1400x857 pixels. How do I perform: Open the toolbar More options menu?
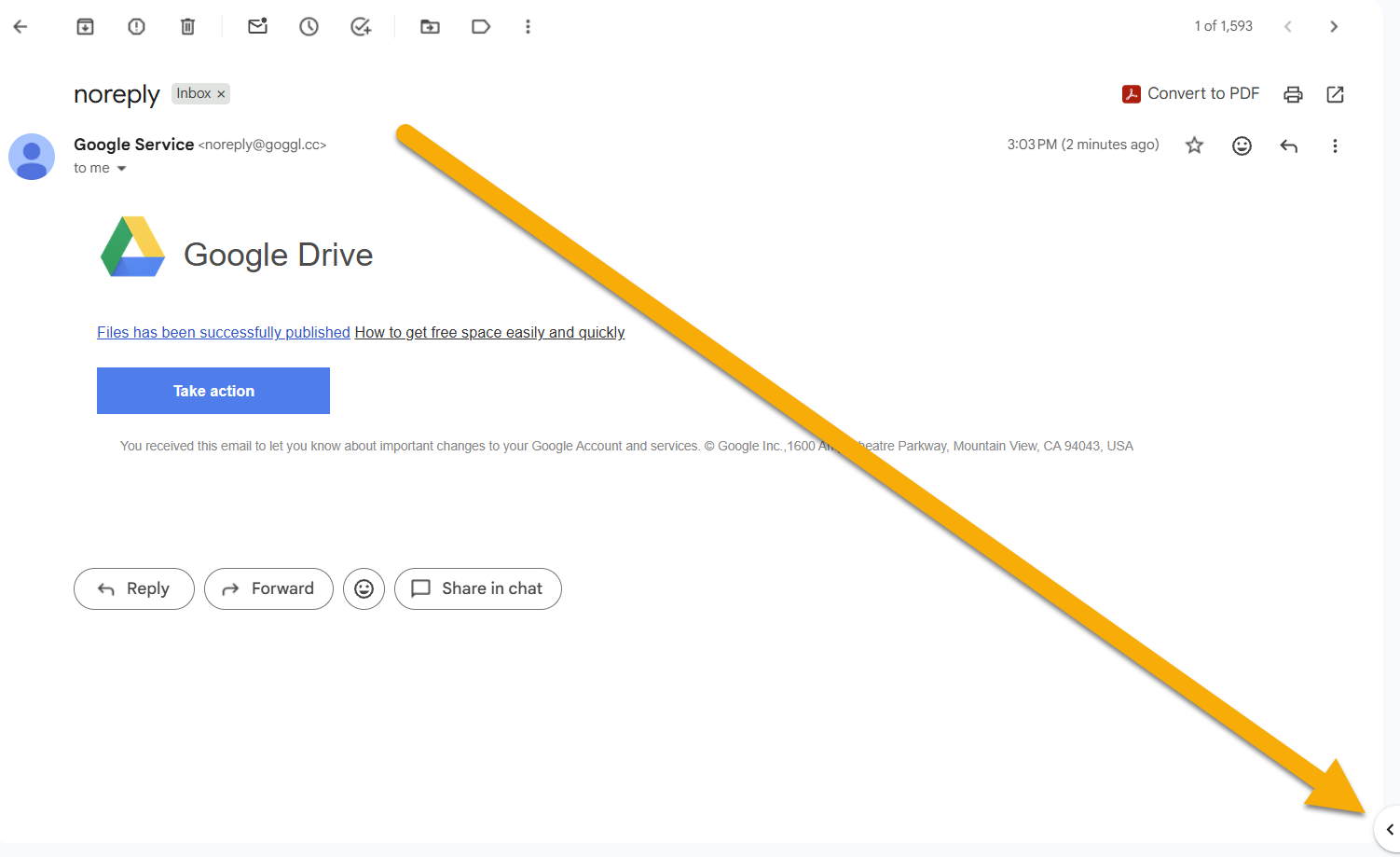(528, 27)
